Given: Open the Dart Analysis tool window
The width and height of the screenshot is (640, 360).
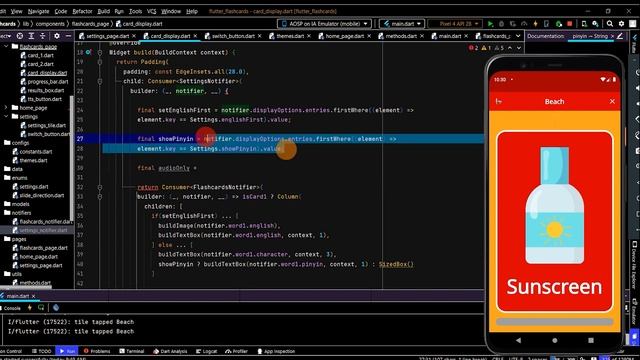Looking at the screenshot, I should pyautogui.click(x=170, y=351).
